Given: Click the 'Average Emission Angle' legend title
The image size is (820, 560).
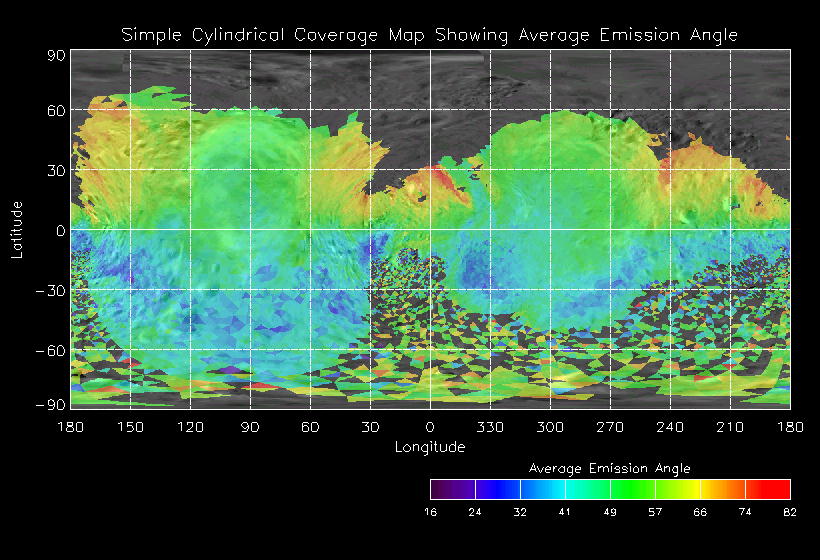Looking at the screenshot, I should tap(610, 468).
